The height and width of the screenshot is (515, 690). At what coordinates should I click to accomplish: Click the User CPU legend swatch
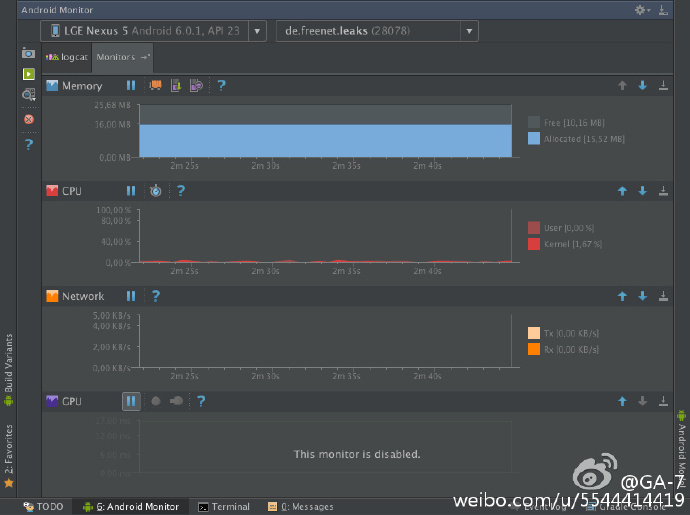point(534,228)
